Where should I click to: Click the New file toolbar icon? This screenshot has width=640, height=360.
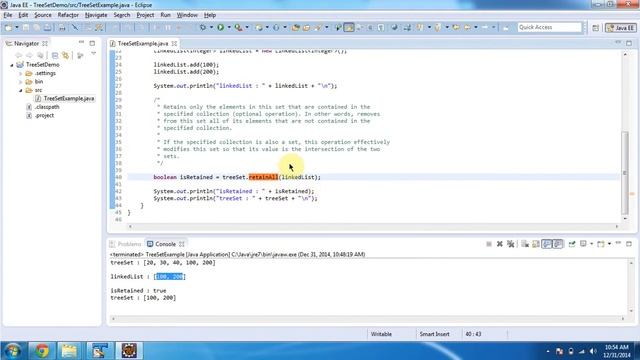[8, 27]
